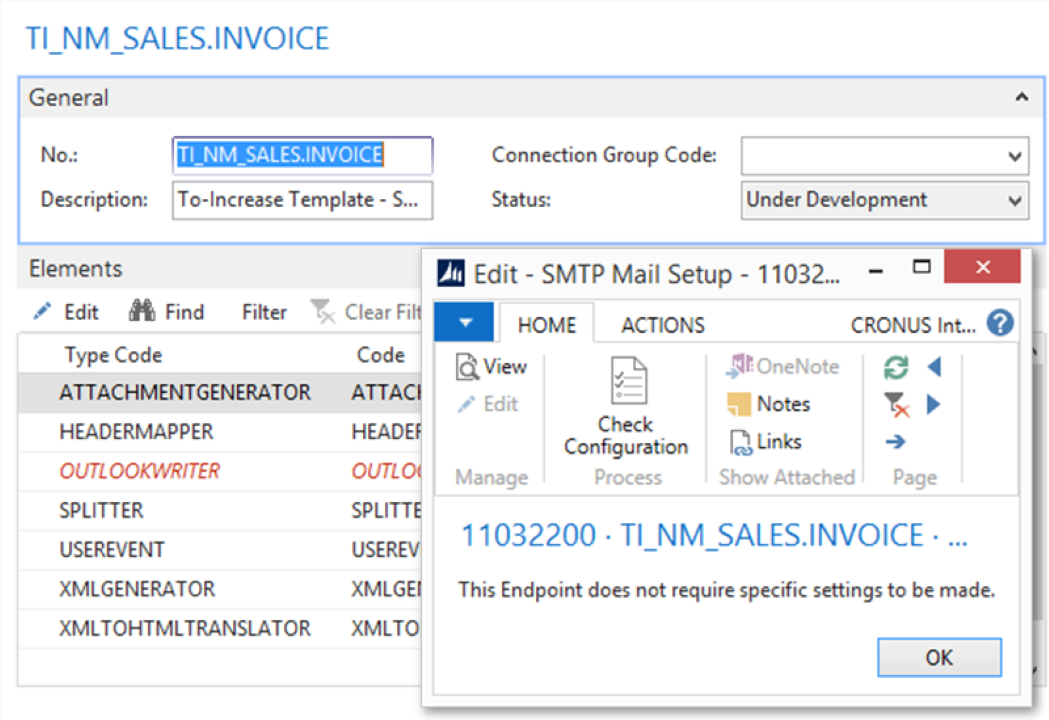Viewport: 1049px width, 720px height.
Task: Open the Status dropdown showing Under Development
Action: click(x=1017, y=199)
